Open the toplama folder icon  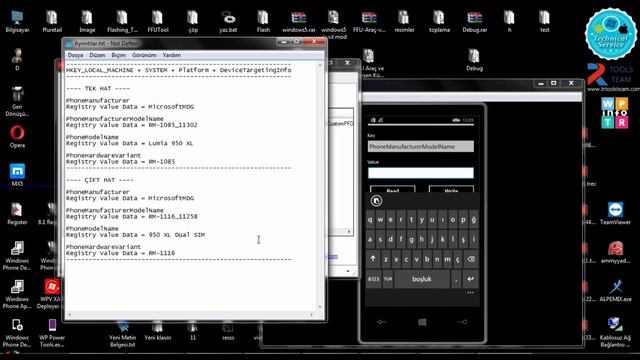coord(439,22)
